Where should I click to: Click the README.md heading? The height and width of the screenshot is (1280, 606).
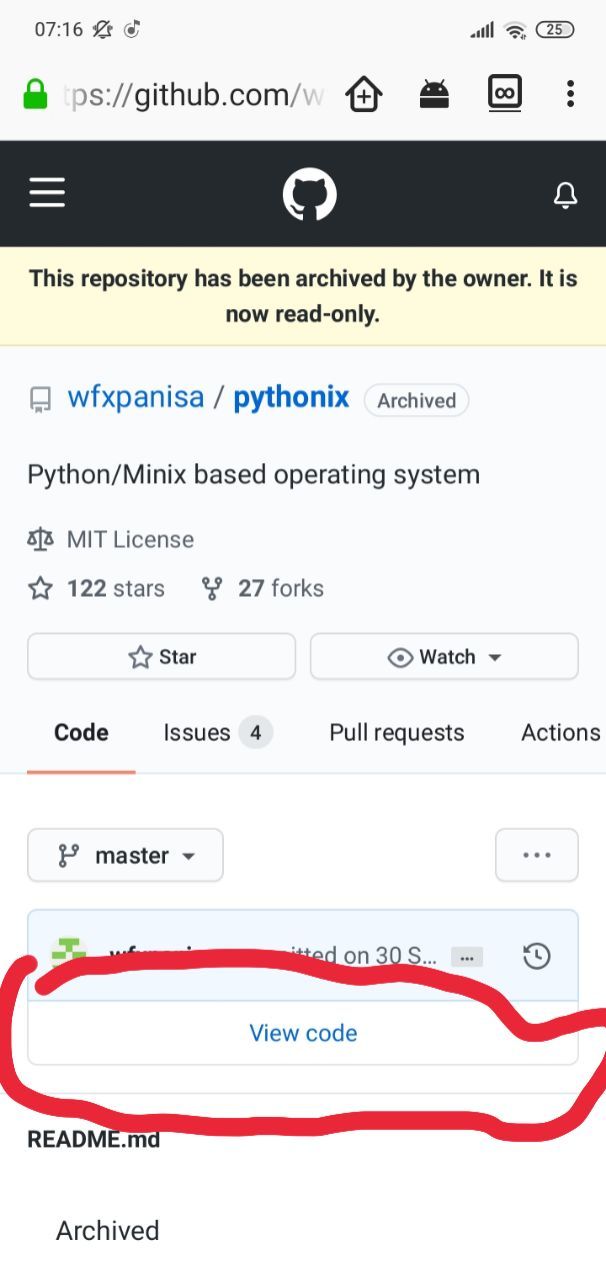point(93,1139)
